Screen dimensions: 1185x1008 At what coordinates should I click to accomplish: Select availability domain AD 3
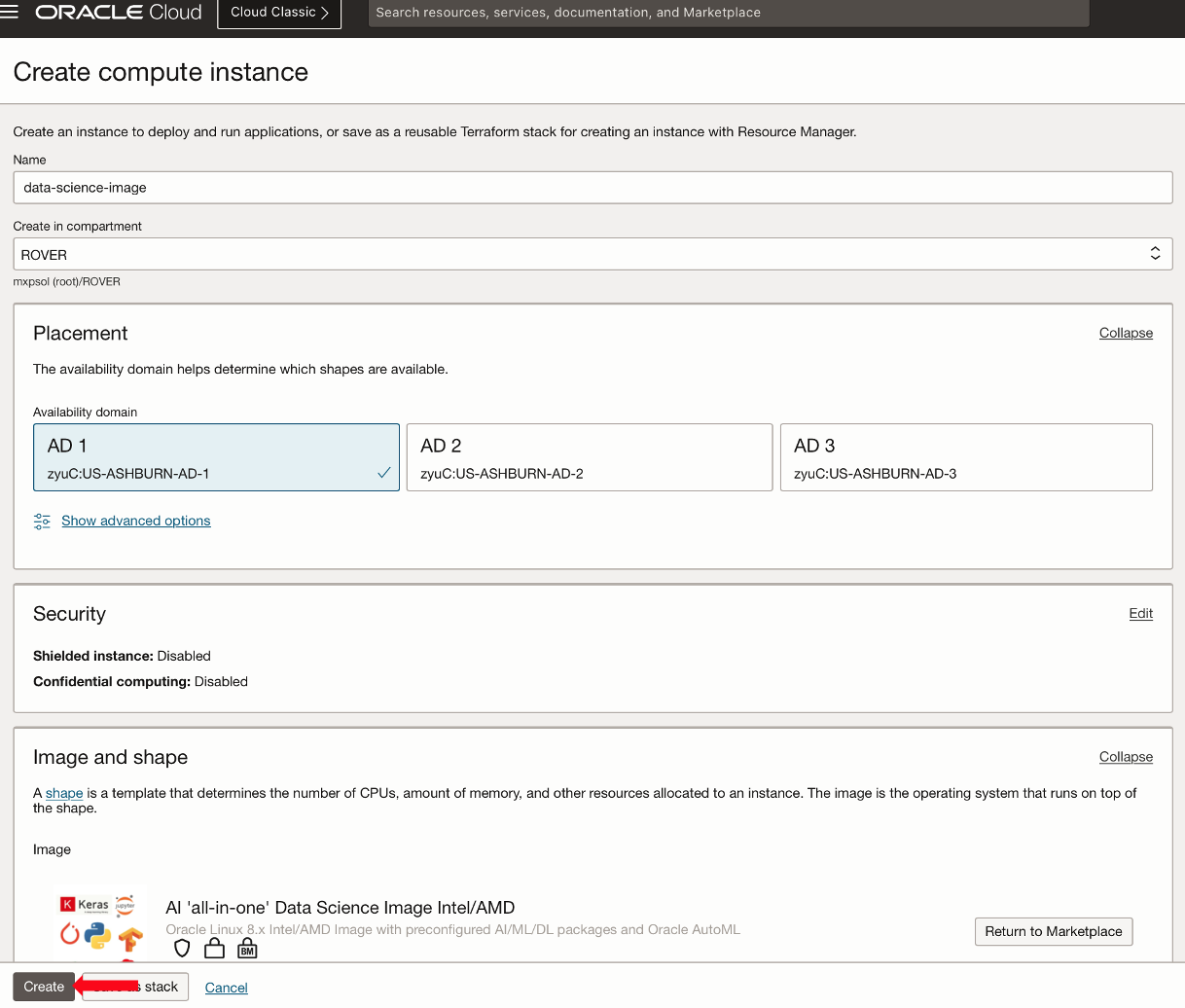tap(966, 456)
